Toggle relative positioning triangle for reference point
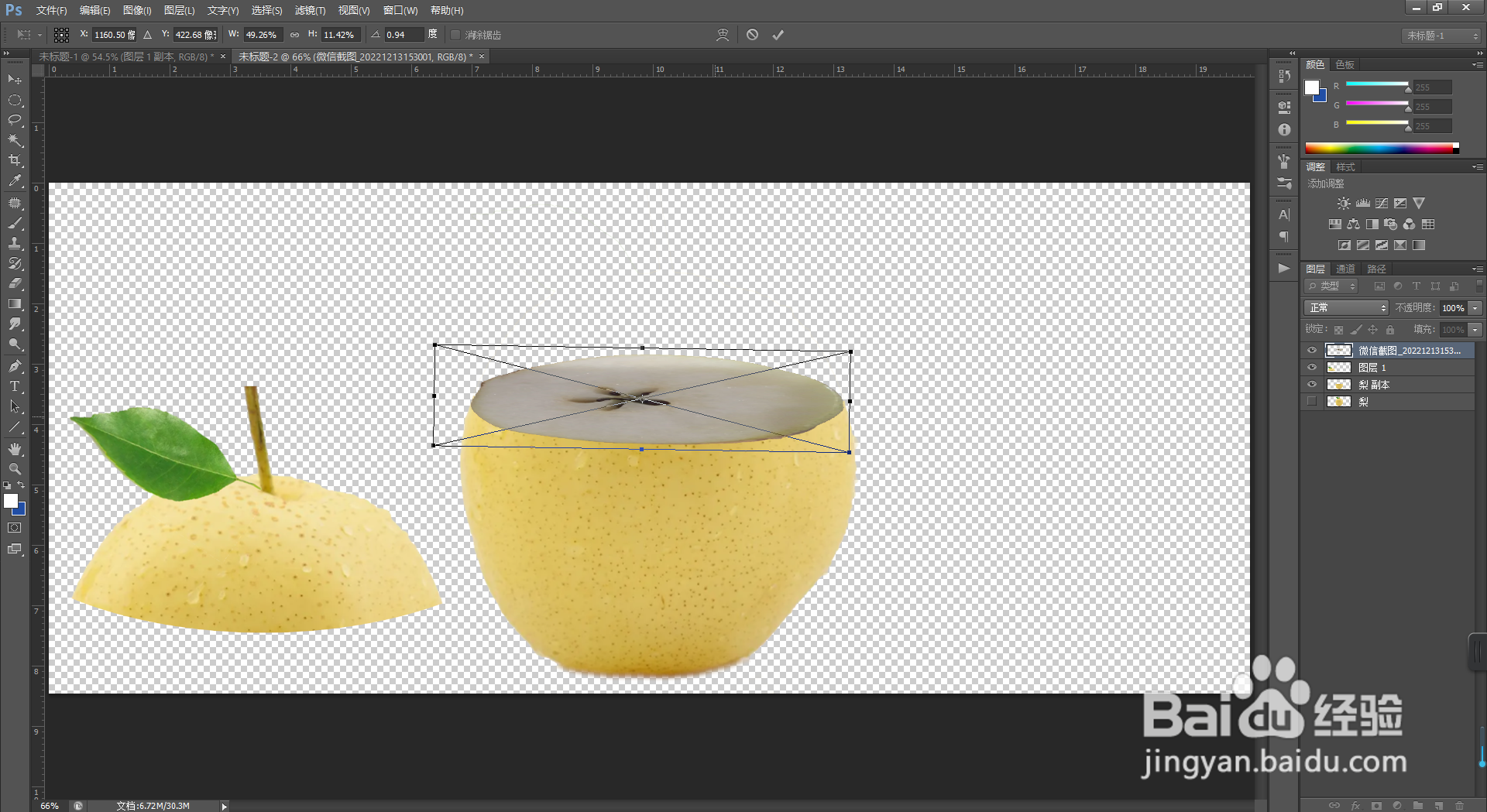 point(147,35)
